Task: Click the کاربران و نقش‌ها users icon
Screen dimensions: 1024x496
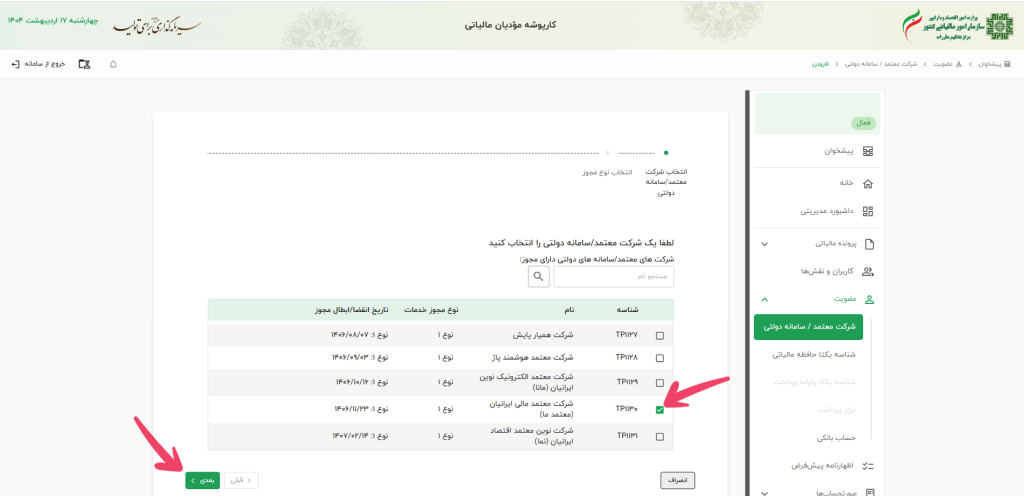Action: (867, 271)
